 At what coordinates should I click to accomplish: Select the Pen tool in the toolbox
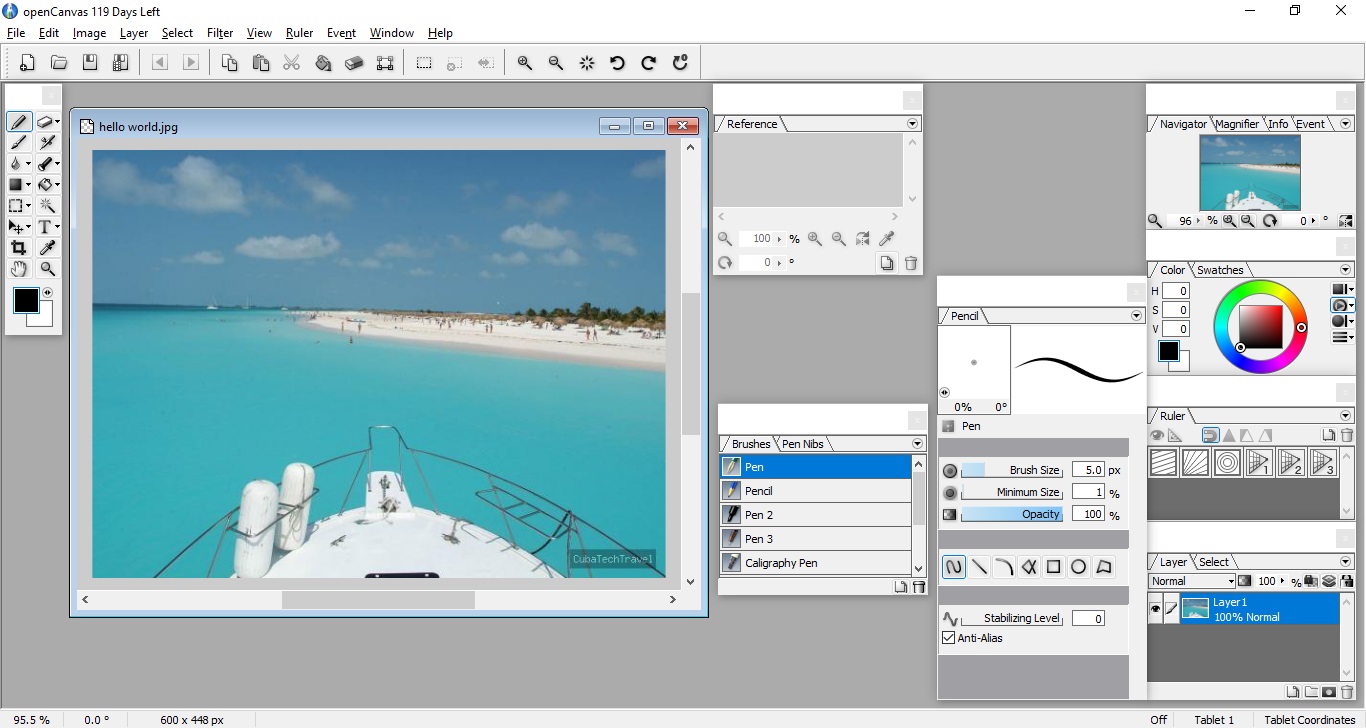[x=19, y=122]
